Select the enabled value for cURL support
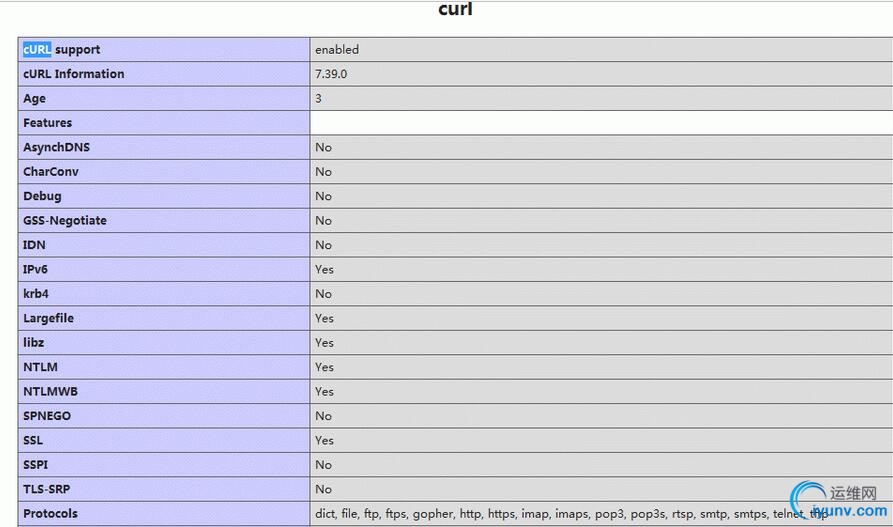This screenshot has height=527, width=893. (336, 49)
